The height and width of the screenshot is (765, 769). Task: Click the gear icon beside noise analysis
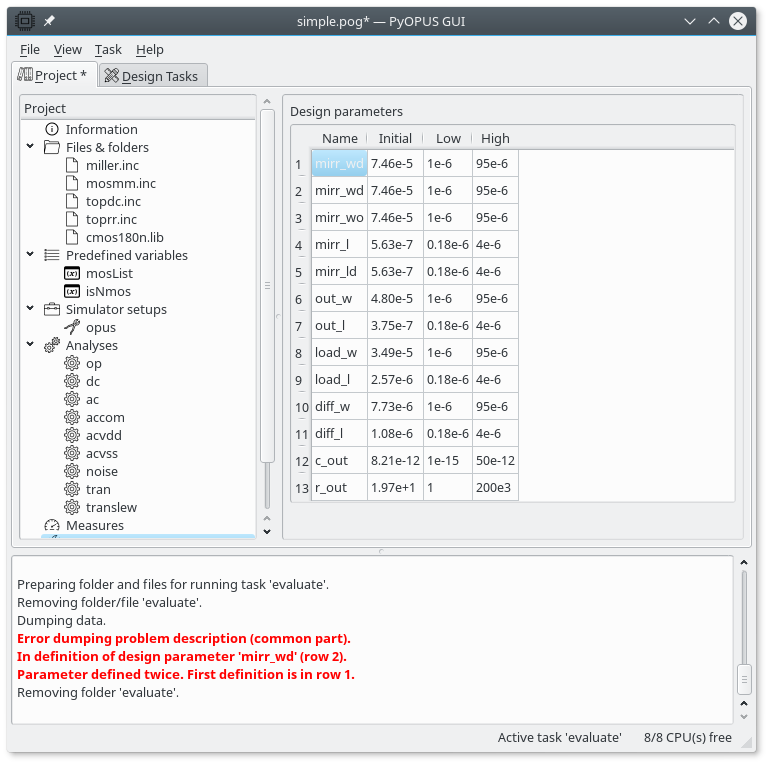point(71,471)
